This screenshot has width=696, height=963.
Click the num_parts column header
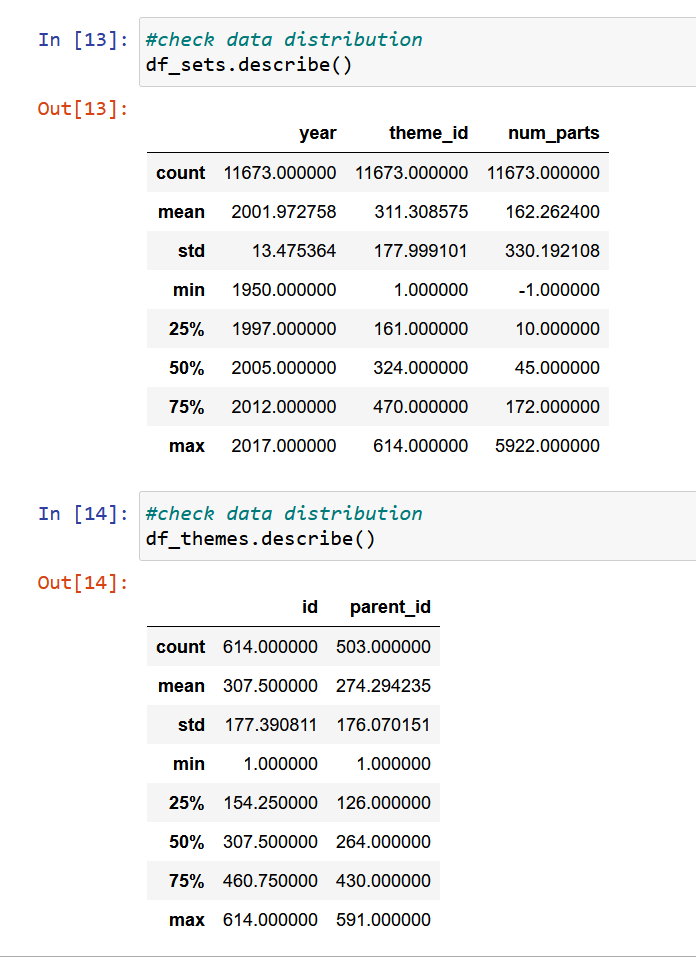pos(554,133)
